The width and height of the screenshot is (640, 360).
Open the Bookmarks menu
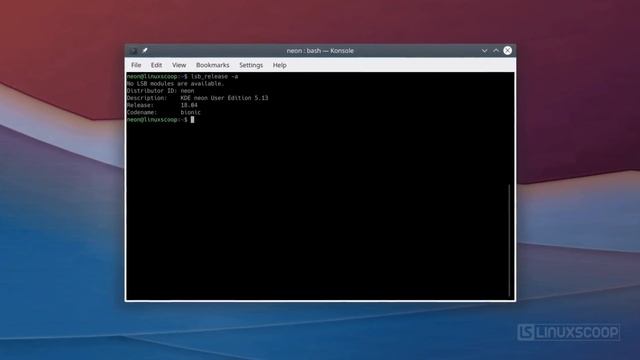212,65
